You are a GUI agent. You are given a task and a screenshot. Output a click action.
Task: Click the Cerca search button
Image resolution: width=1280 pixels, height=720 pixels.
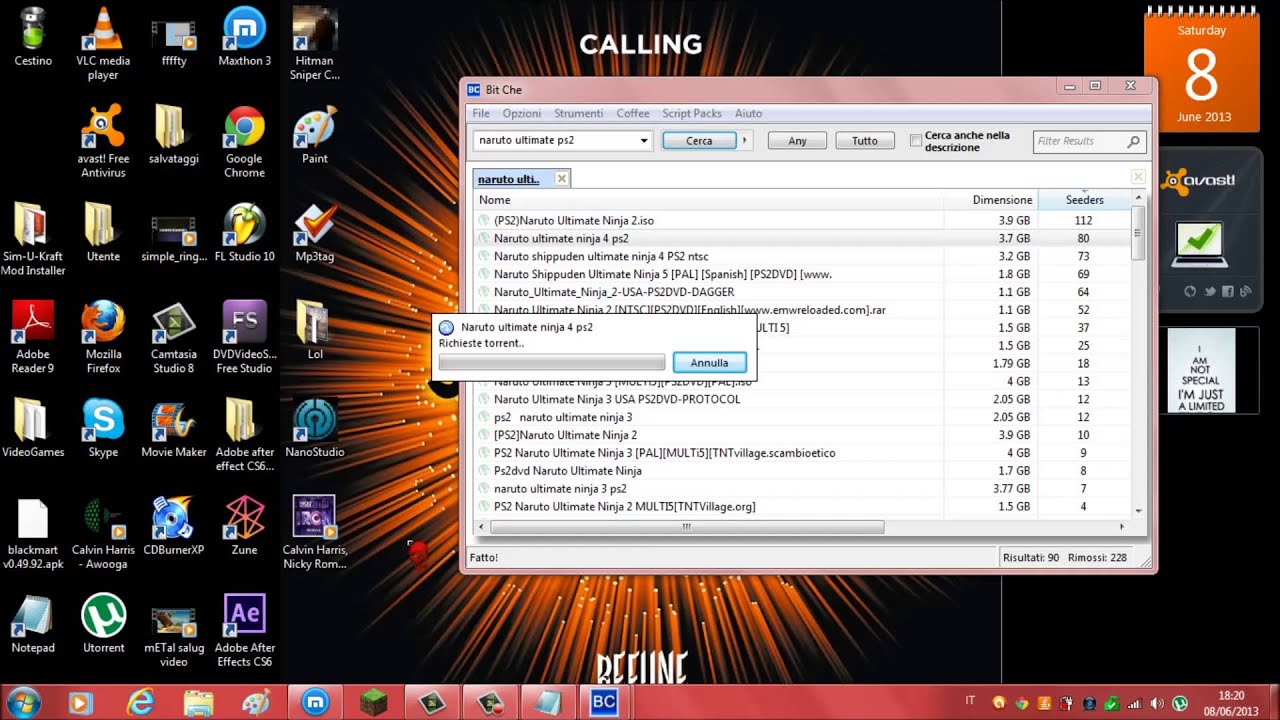pos(699,141)
